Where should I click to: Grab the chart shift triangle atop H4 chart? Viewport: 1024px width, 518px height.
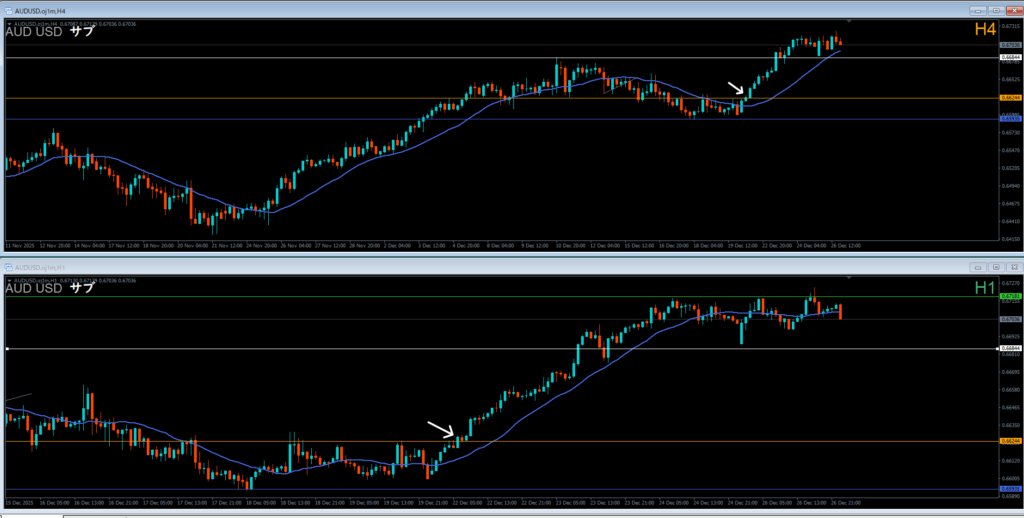[849, 21]
